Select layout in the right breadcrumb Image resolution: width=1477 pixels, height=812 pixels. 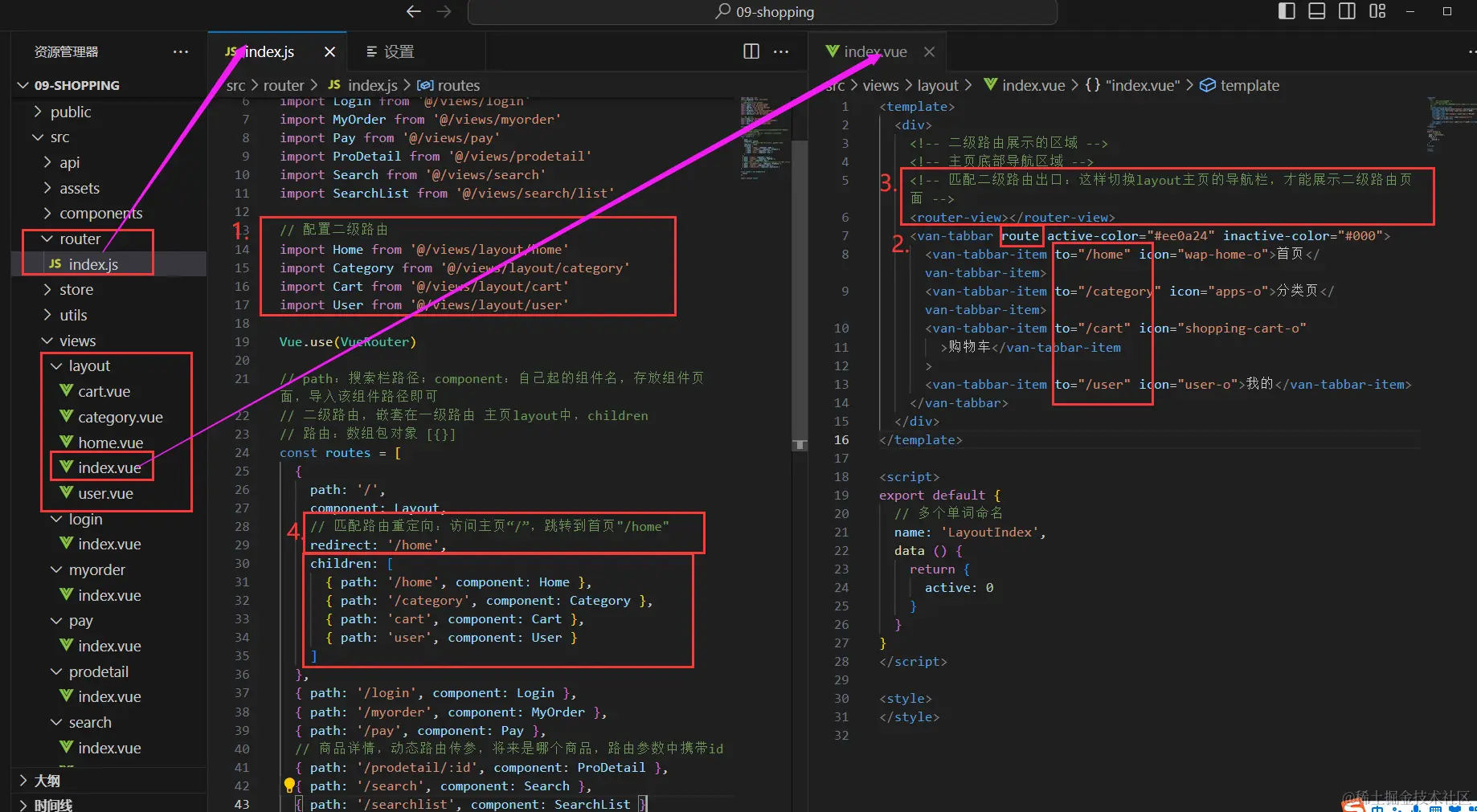[x=938, y=85]
